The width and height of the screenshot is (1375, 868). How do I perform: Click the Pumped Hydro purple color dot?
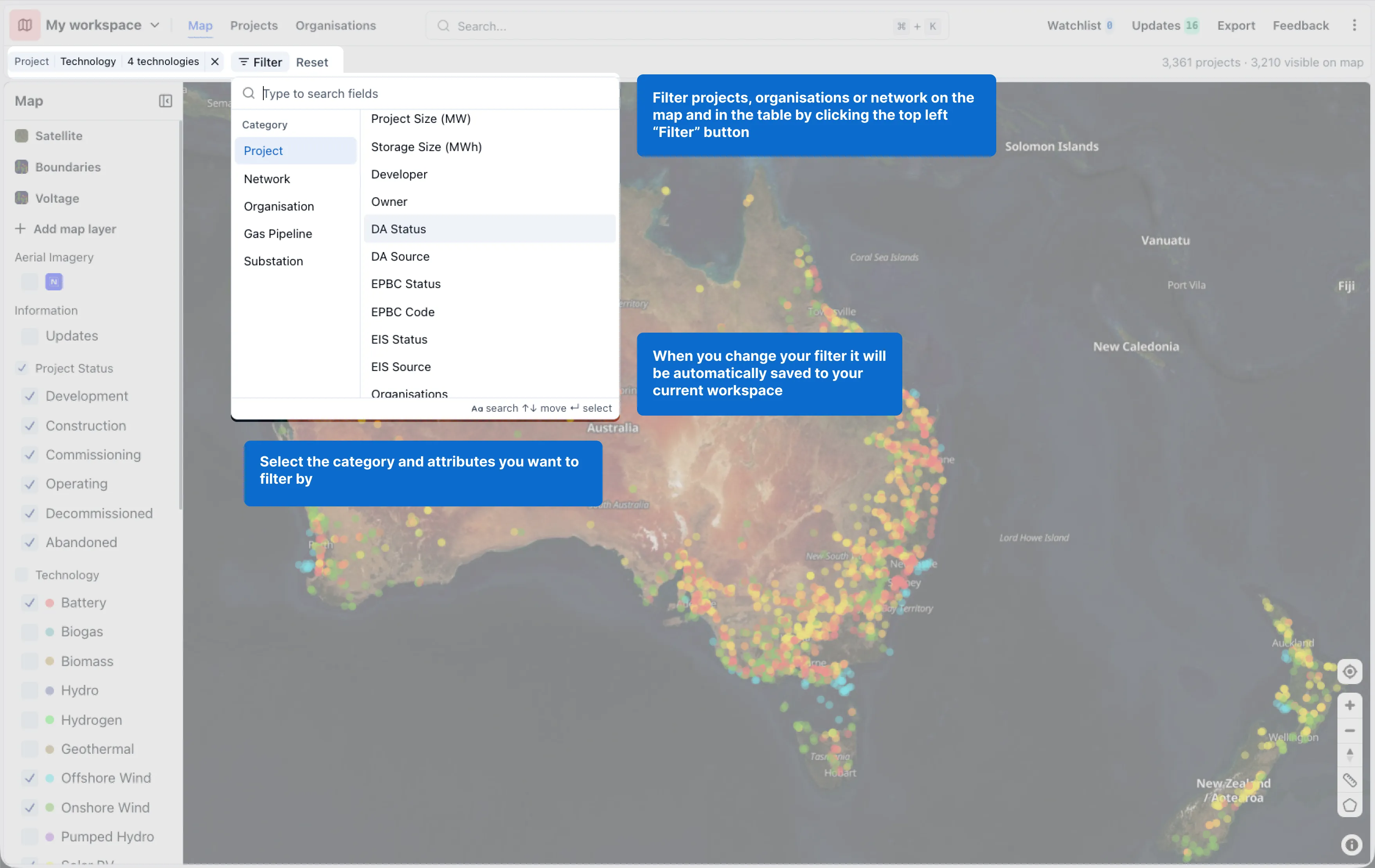(x=50, y=837)
